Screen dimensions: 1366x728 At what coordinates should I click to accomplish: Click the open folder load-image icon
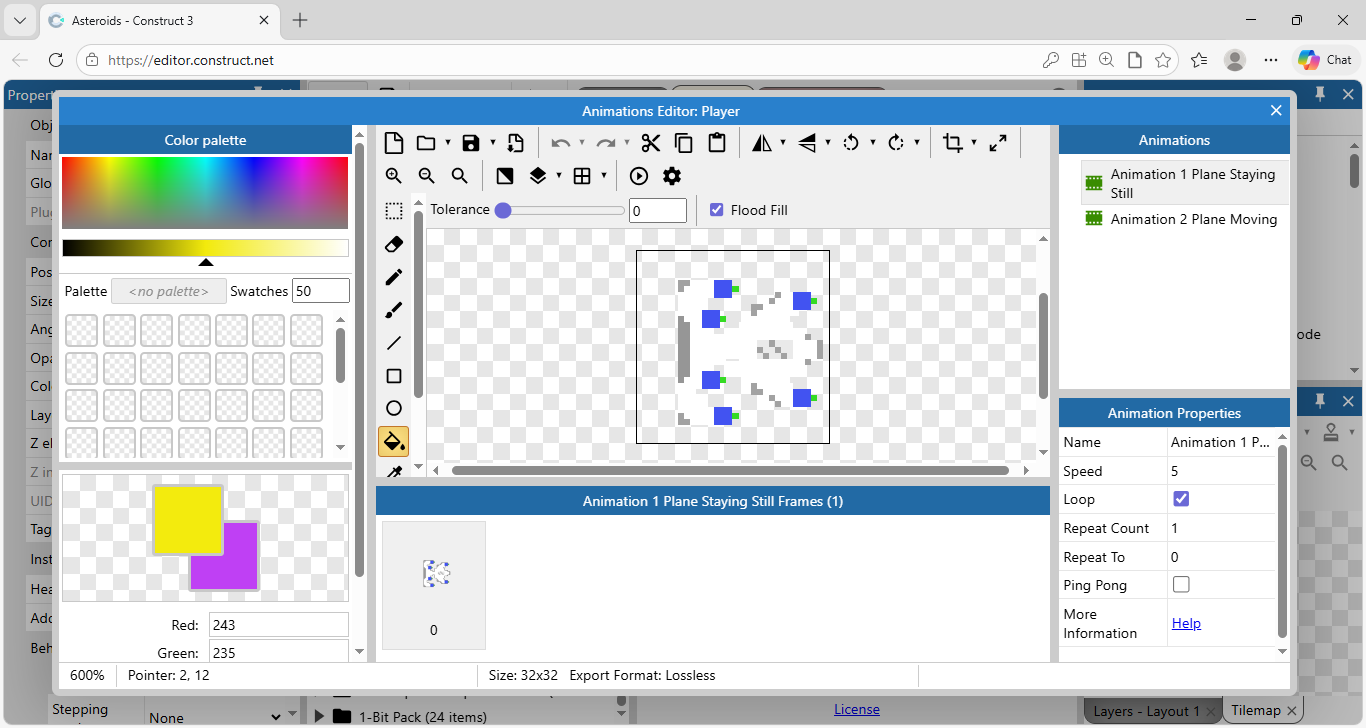click(x=426, y=143)
